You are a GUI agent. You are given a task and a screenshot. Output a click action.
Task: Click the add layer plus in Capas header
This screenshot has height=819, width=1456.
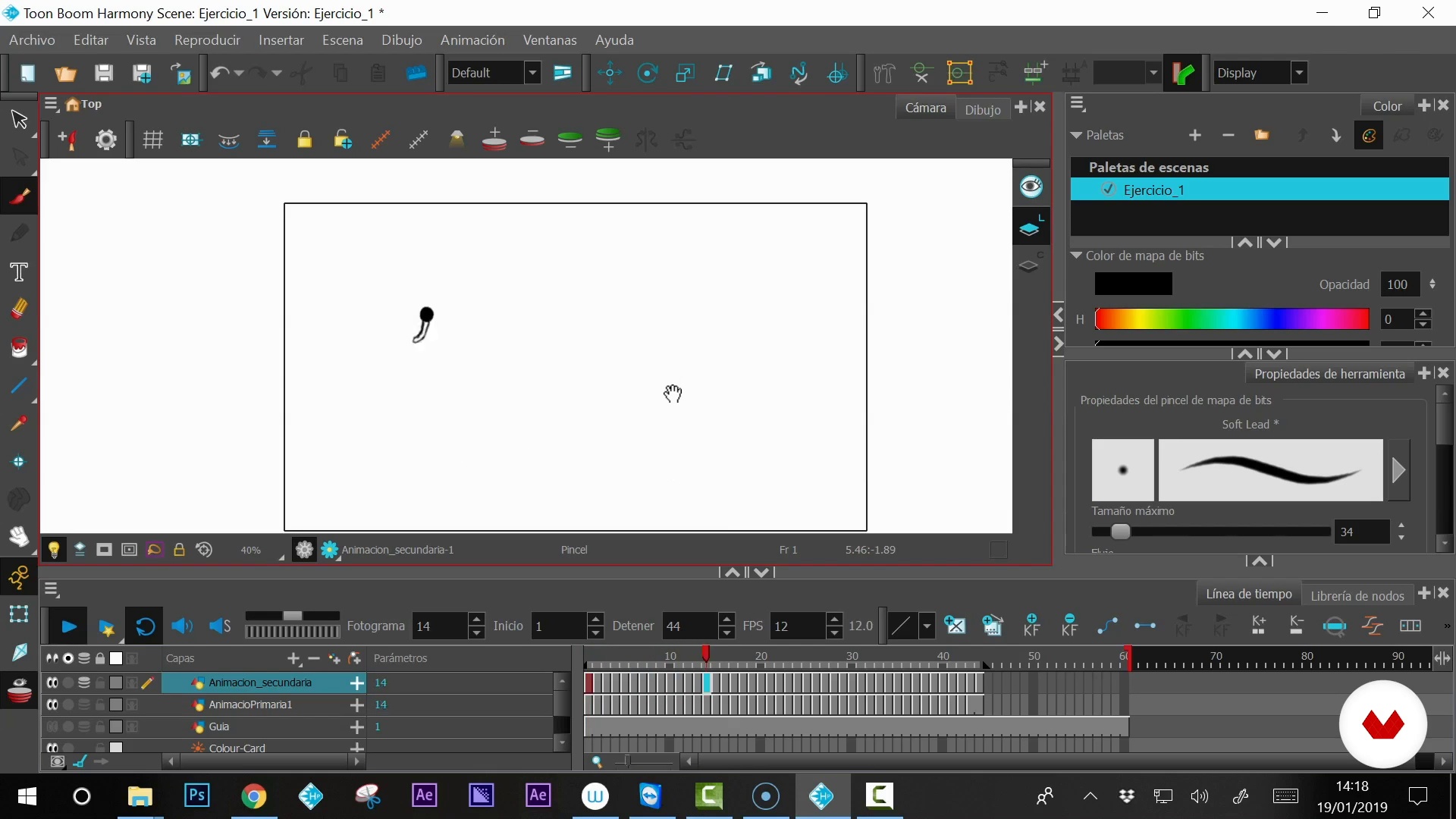(x=293, y=658)
